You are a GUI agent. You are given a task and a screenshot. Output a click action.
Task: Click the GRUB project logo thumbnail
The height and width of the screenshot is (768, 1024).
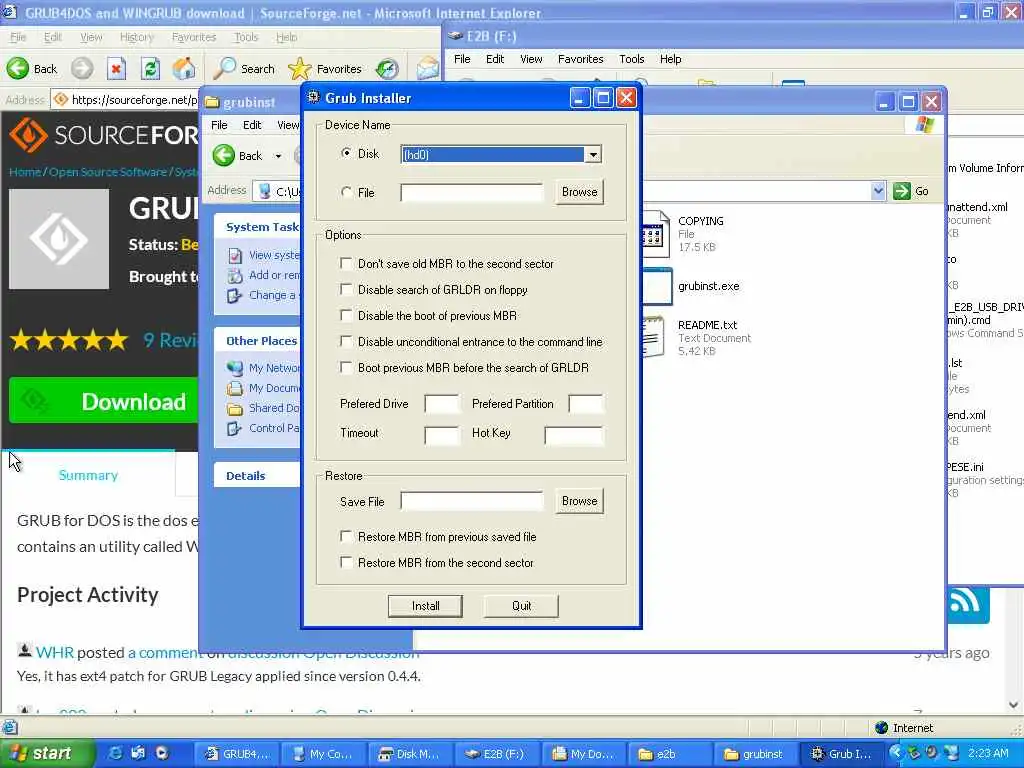(x=59, y=239)
